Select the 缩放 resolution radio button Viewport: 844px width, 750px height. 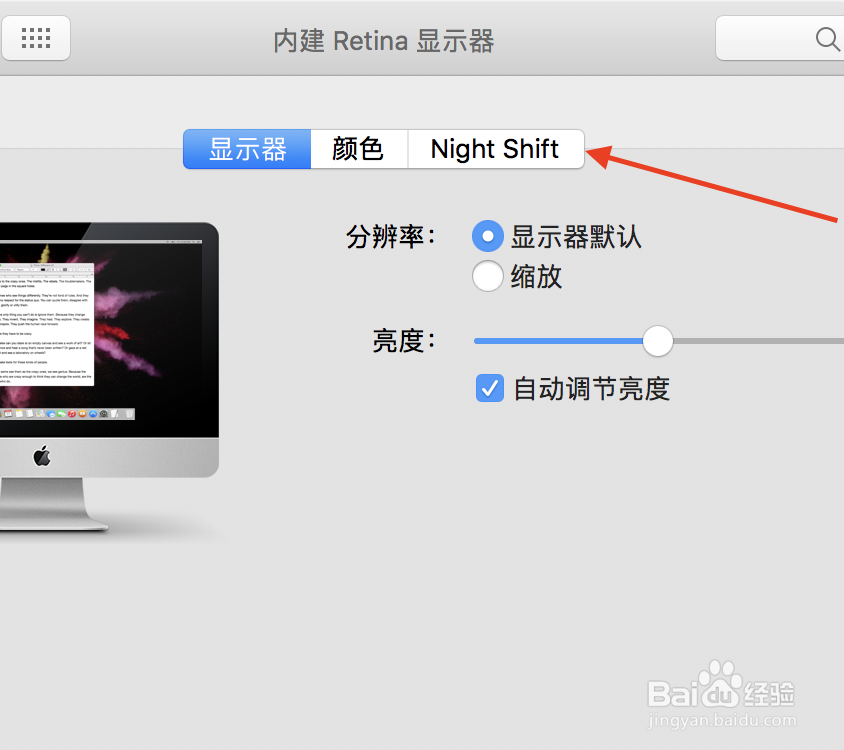[x=488, y=276]
